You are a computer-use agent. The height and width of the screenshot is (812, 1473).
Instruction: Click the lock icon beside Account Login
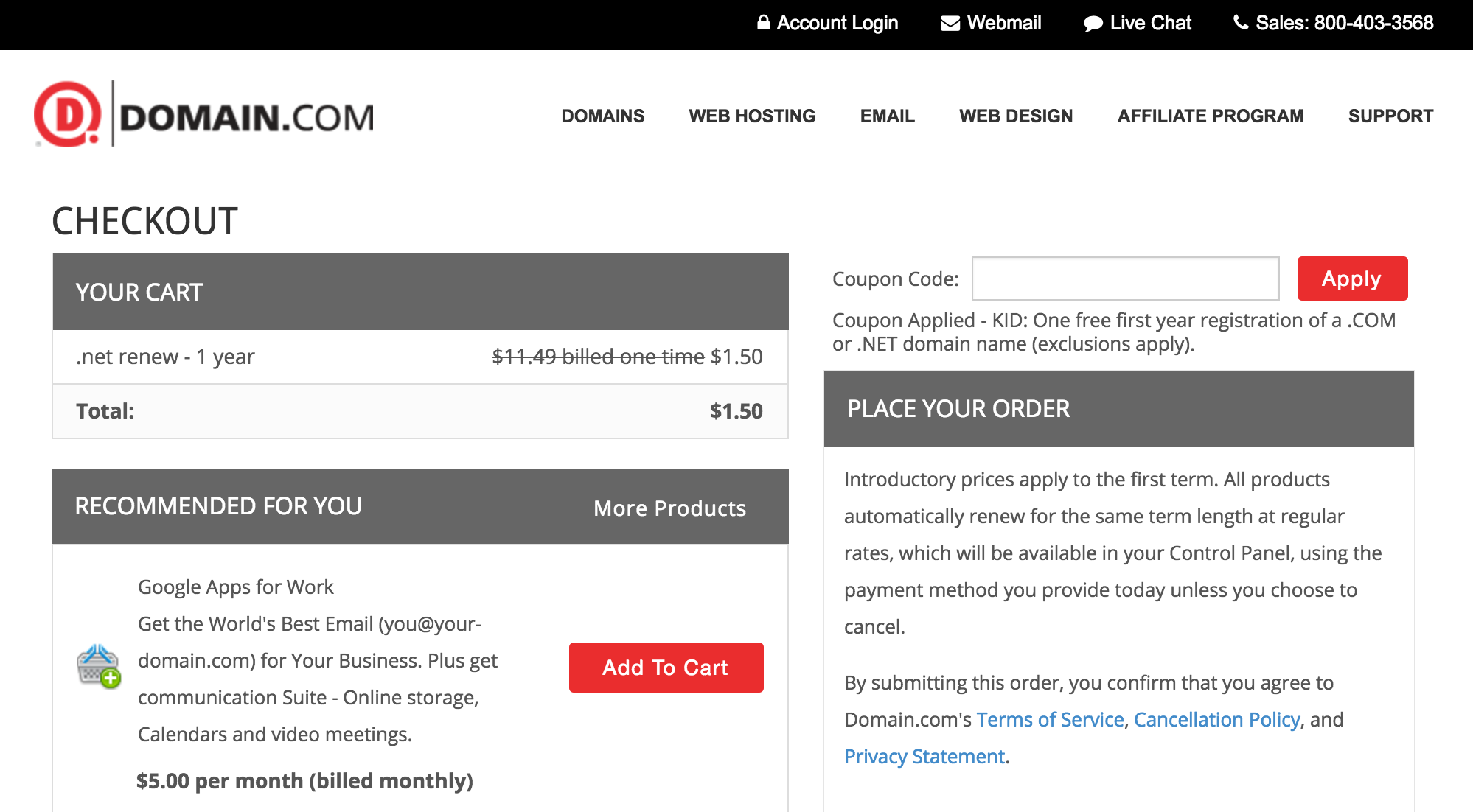763,23
